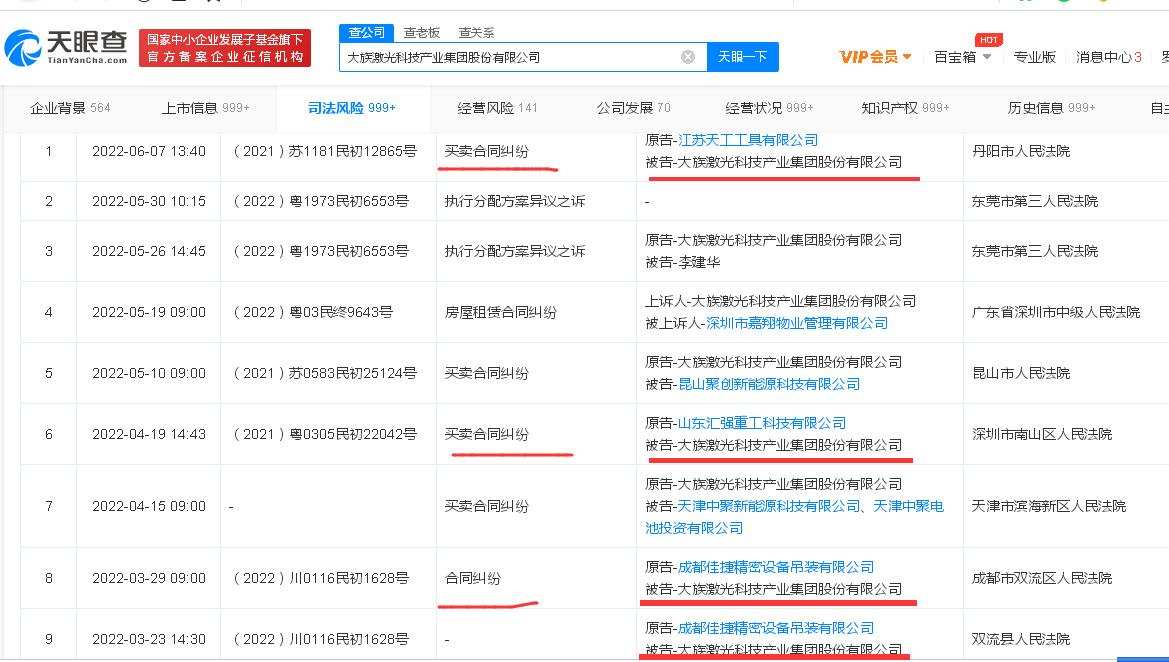Viewport: 1169px width, 662px height.
Task: Open the 山东汇强重工科技有限公司 link
Action: 762,423
